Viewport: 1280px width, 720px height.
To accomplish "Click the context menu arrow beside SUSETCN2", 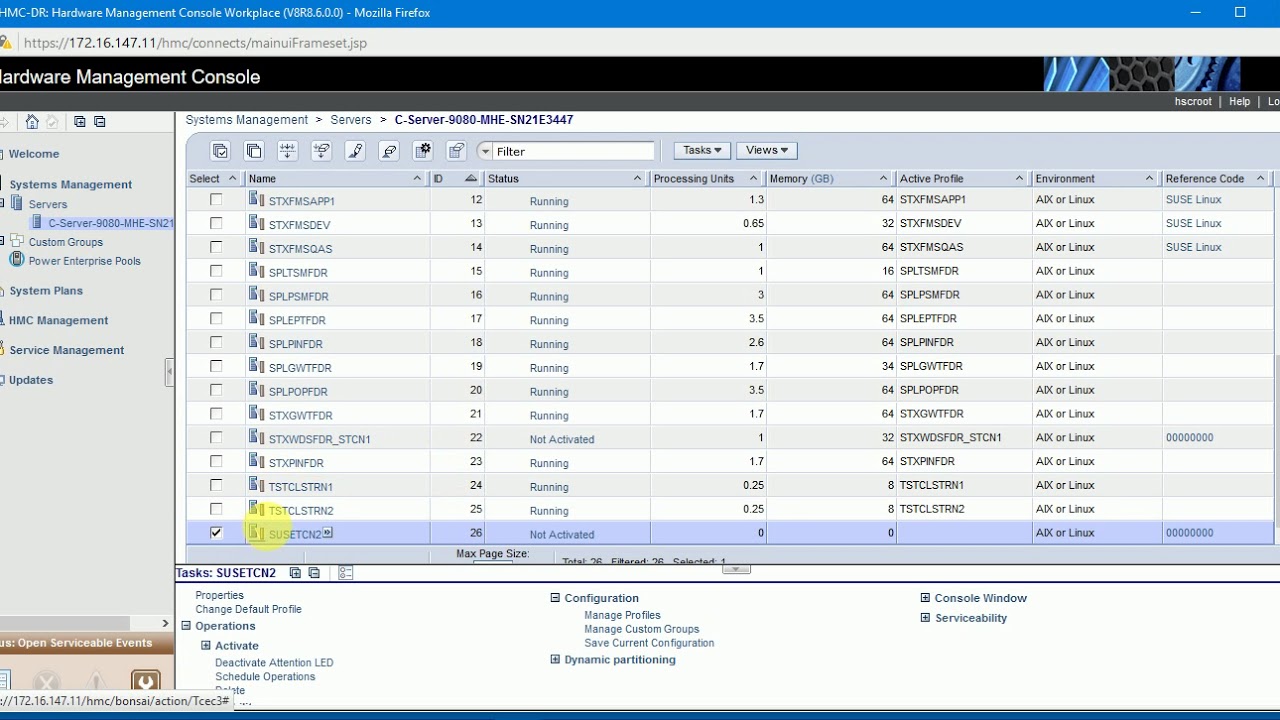I will [x=327, y=533].
